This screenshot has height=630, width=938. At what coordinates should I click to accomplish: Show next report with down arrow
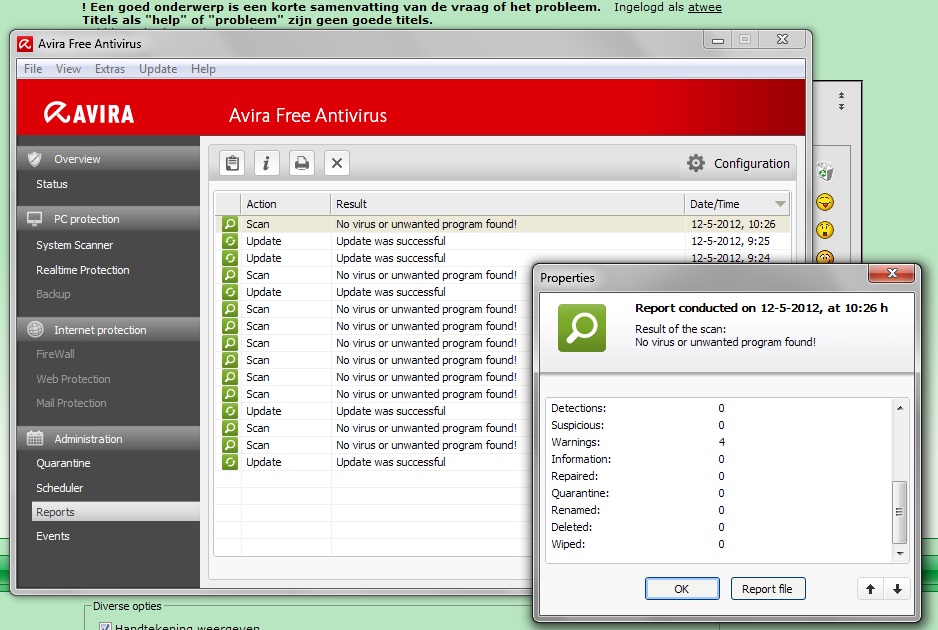click(897, 589)
